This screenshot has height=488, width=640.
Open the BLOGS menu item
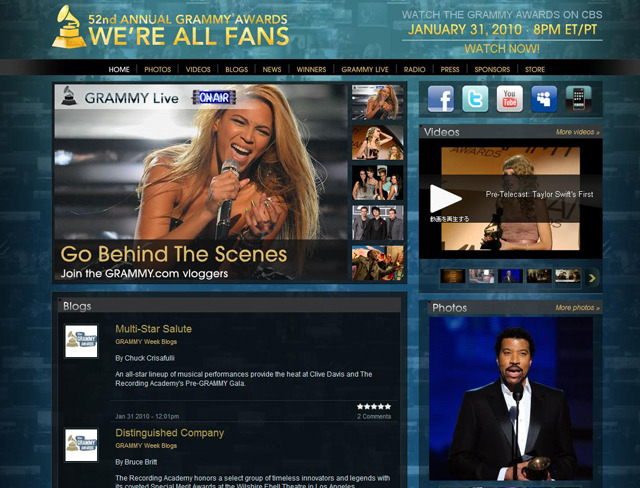236,69
